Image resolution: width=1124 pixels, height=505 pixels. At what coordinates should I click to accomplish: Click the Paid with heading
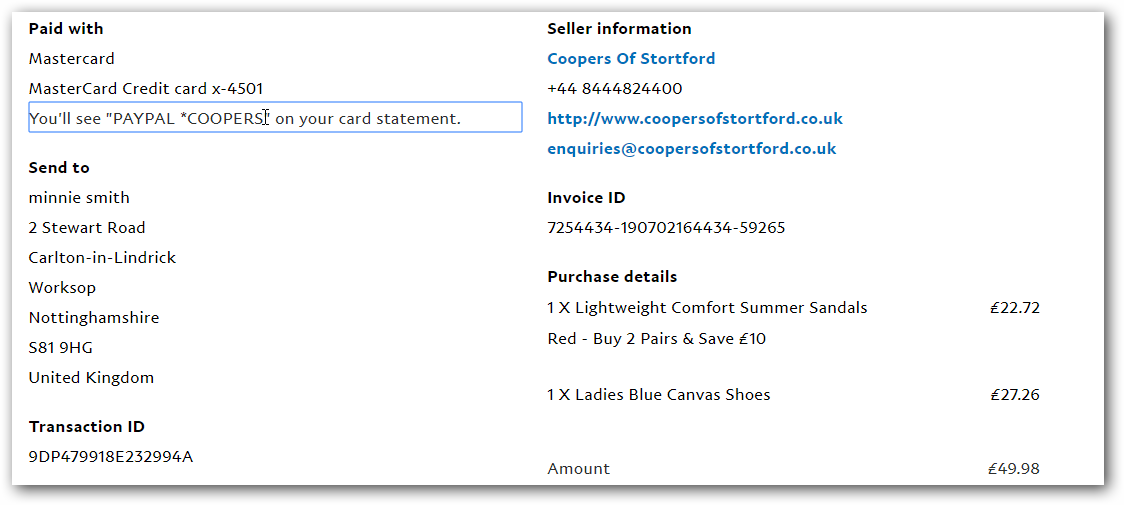click(x=66, y=29)
